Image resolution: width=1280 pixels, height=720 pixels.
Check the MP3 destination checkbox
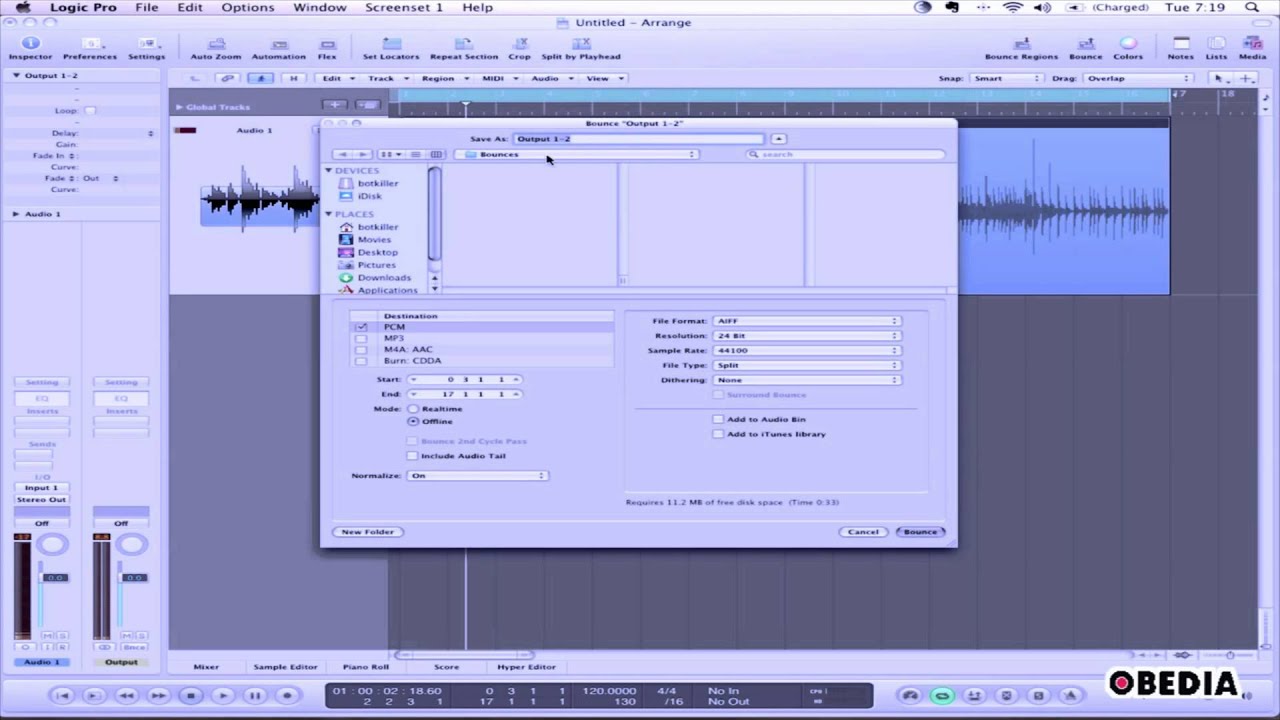point(361,338)
